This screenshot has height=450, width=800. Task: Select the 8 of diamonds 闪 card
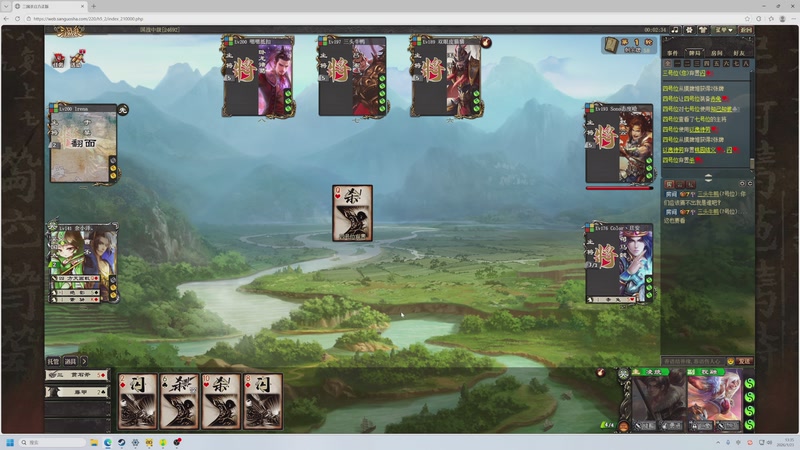[263, 401]
